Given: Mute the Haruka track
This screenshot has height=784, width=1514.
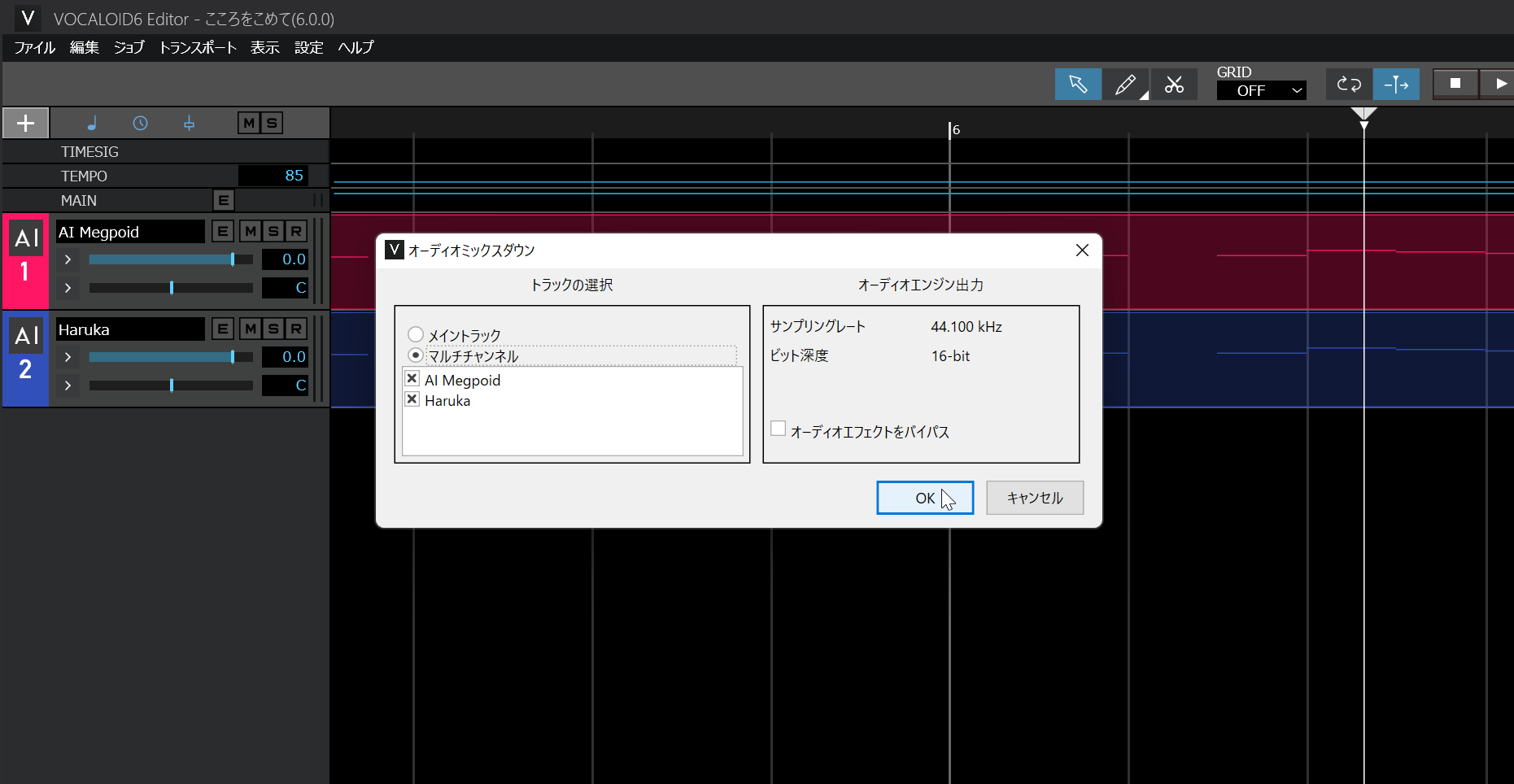Looking at the screenshot, I should click(251, 329).
